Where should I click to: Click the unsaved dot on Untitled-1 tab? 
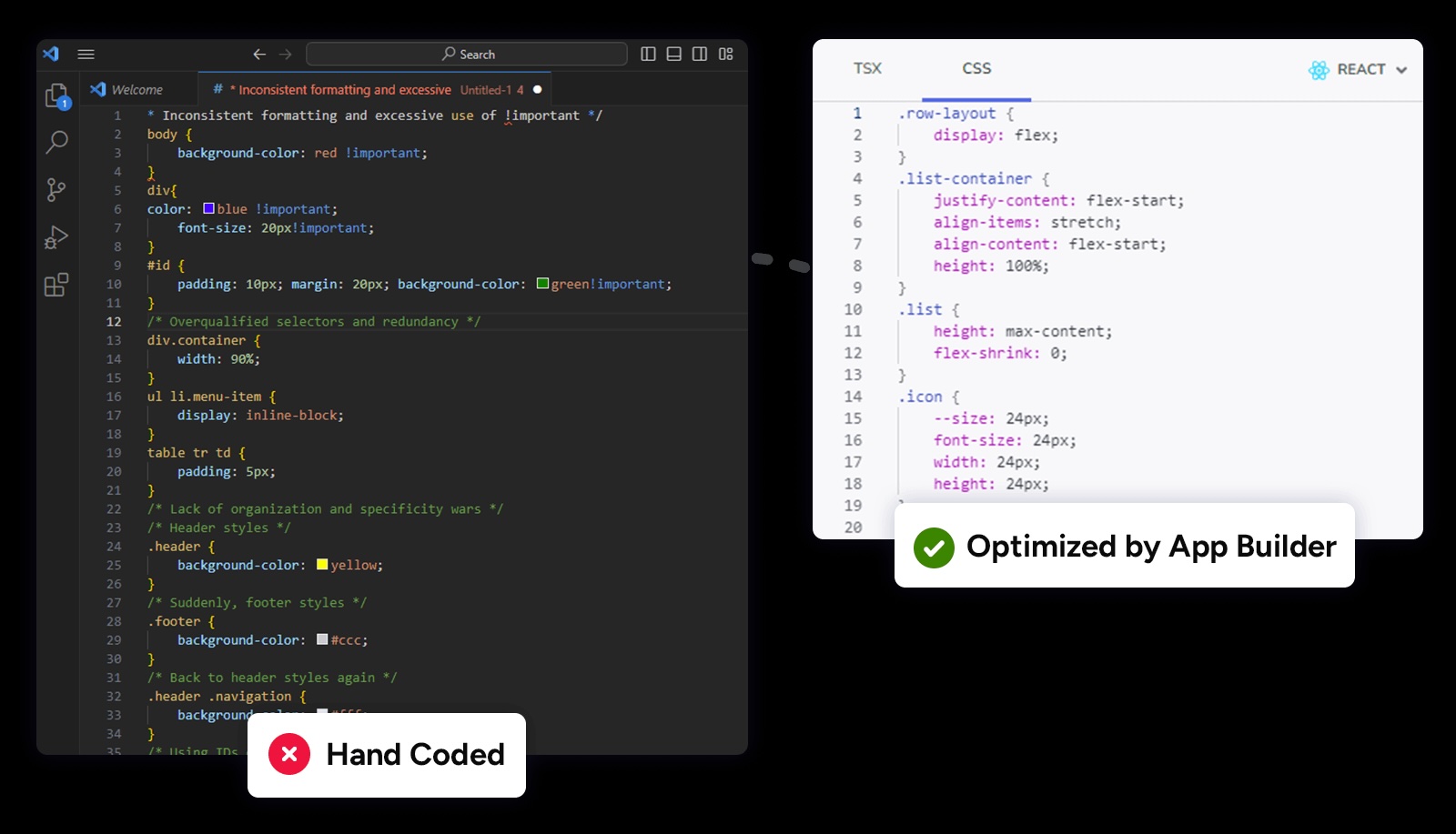(x=537, y=89)
